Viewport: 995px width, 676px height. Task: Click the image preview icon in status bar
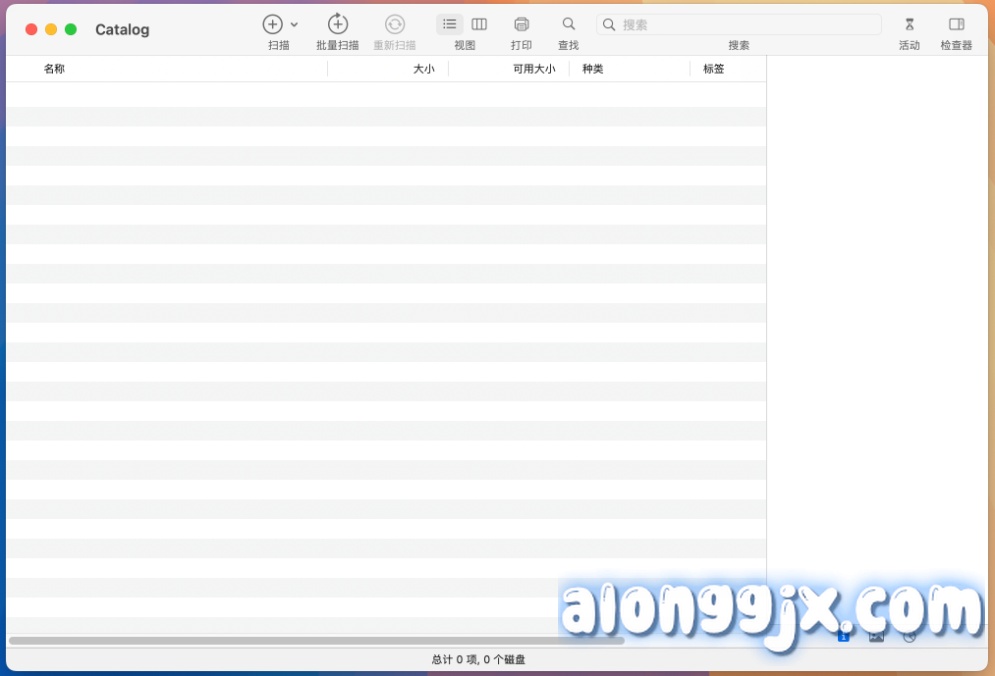point(876,636)
